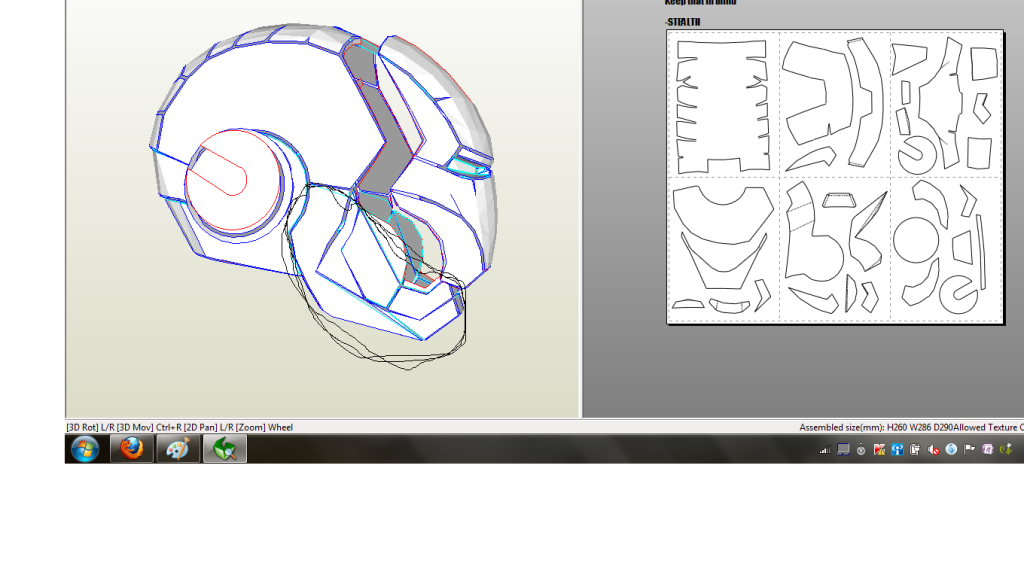Select the circle piece on the pattern sheet
1024x578 pixels.
916,240
